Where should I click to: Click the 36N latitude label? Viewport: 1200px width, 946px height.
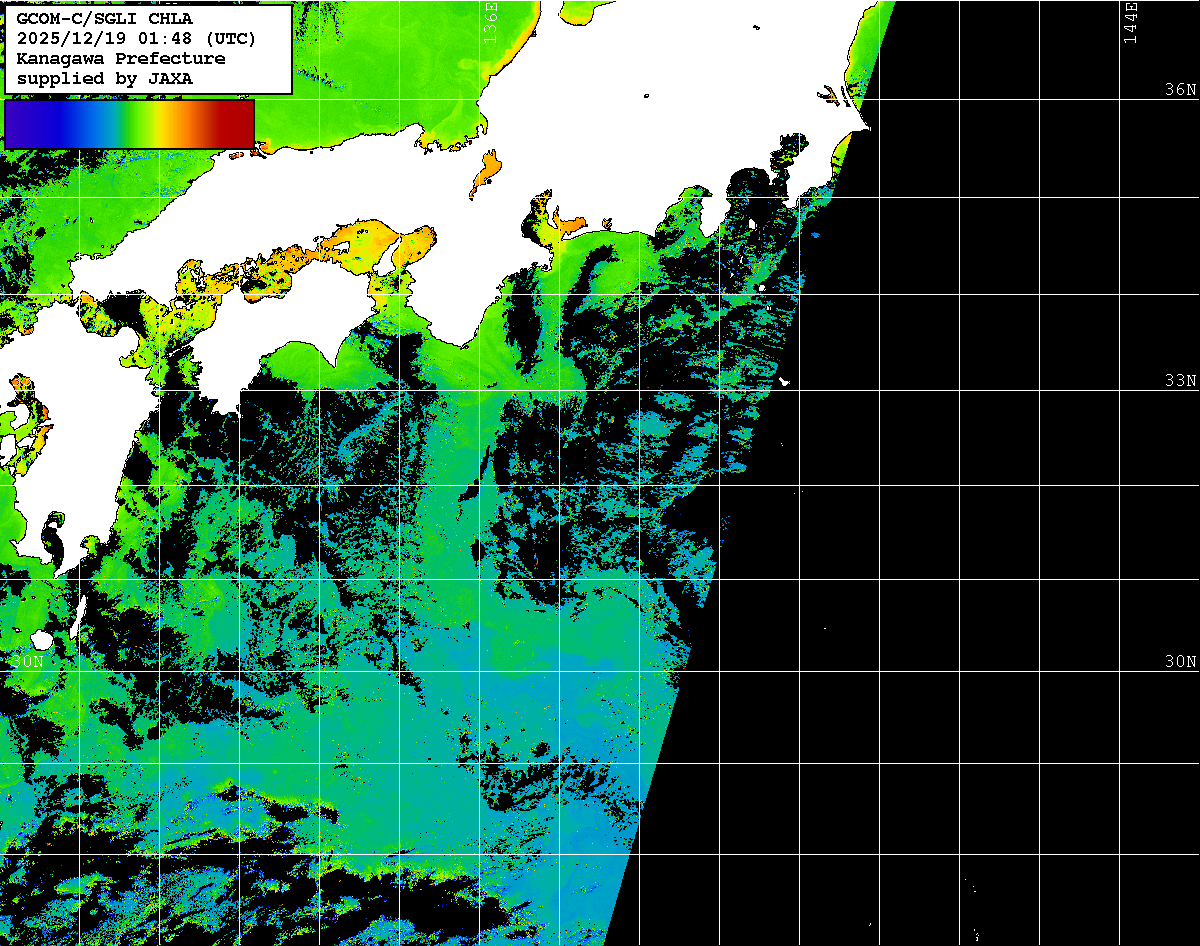tap(1180, 90)
